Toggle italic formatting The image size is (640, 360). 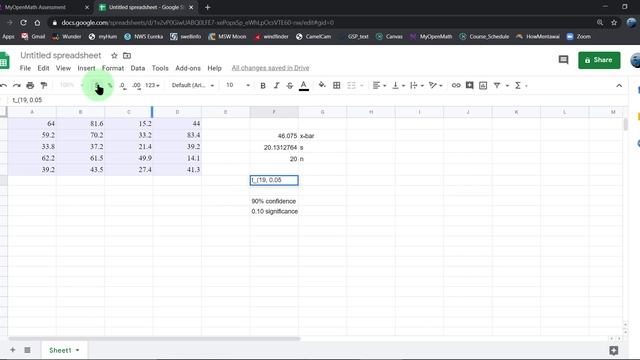276,85
